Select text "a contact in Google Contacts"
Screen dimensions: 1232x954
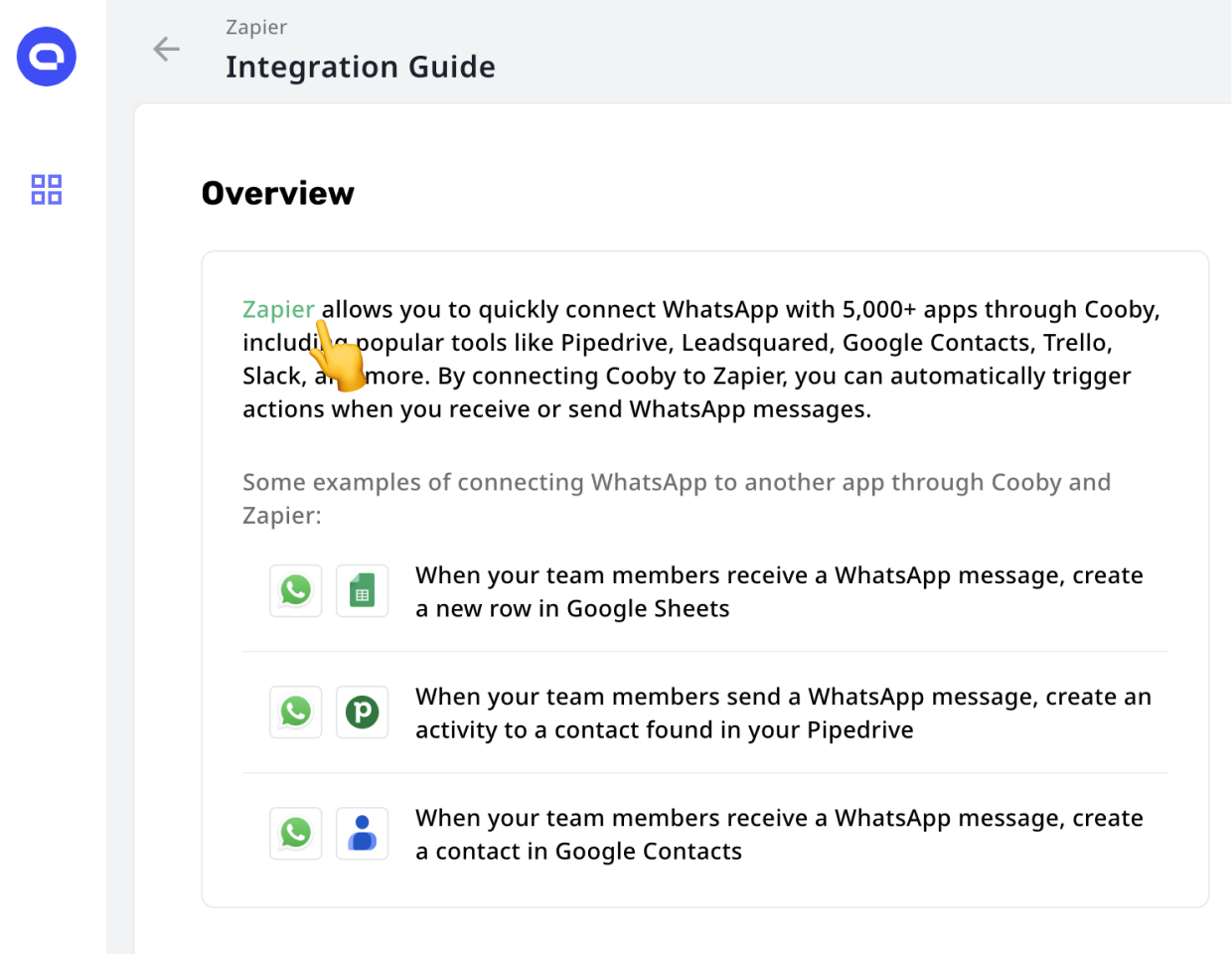coord(578,851)
